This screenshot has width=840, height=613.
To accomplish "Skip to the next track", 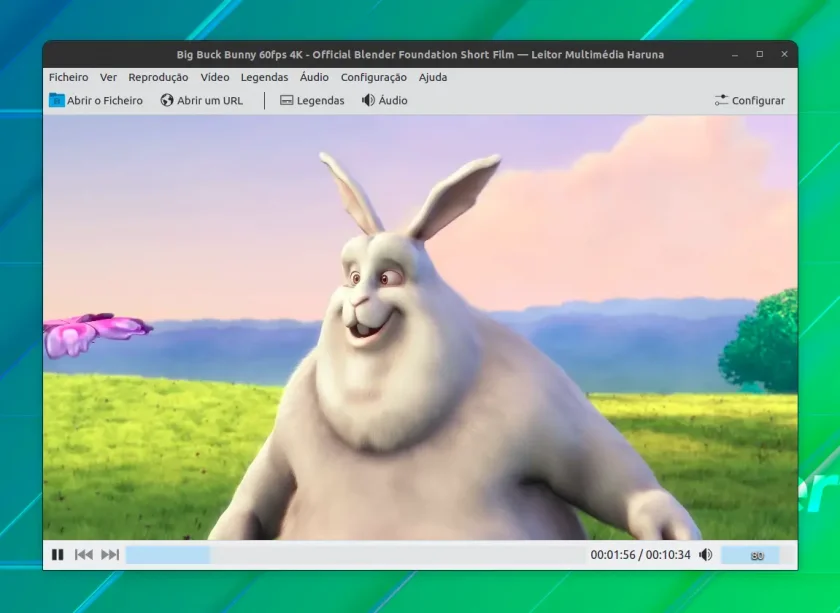I will (x=110, y=555).
